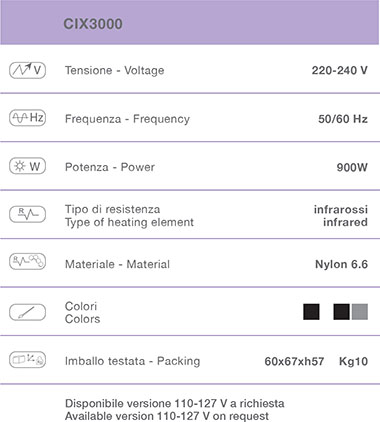Click the paintbrush colors icon
Screen dimensions: 380x422
27,312
